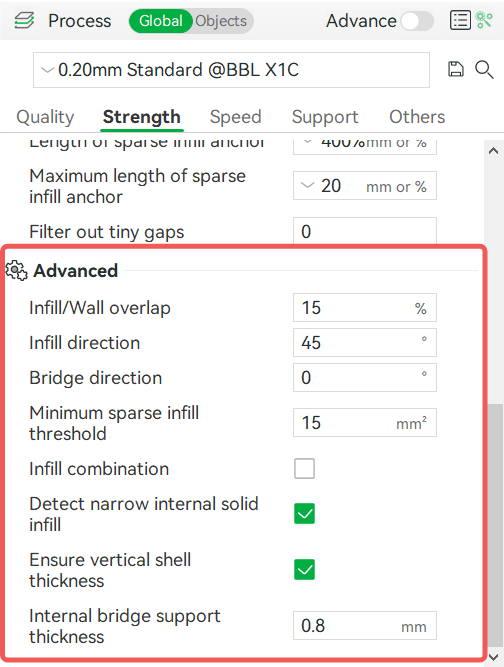Click the scrollbar up arrow
The image size is (504, 667).
point(493,151)
